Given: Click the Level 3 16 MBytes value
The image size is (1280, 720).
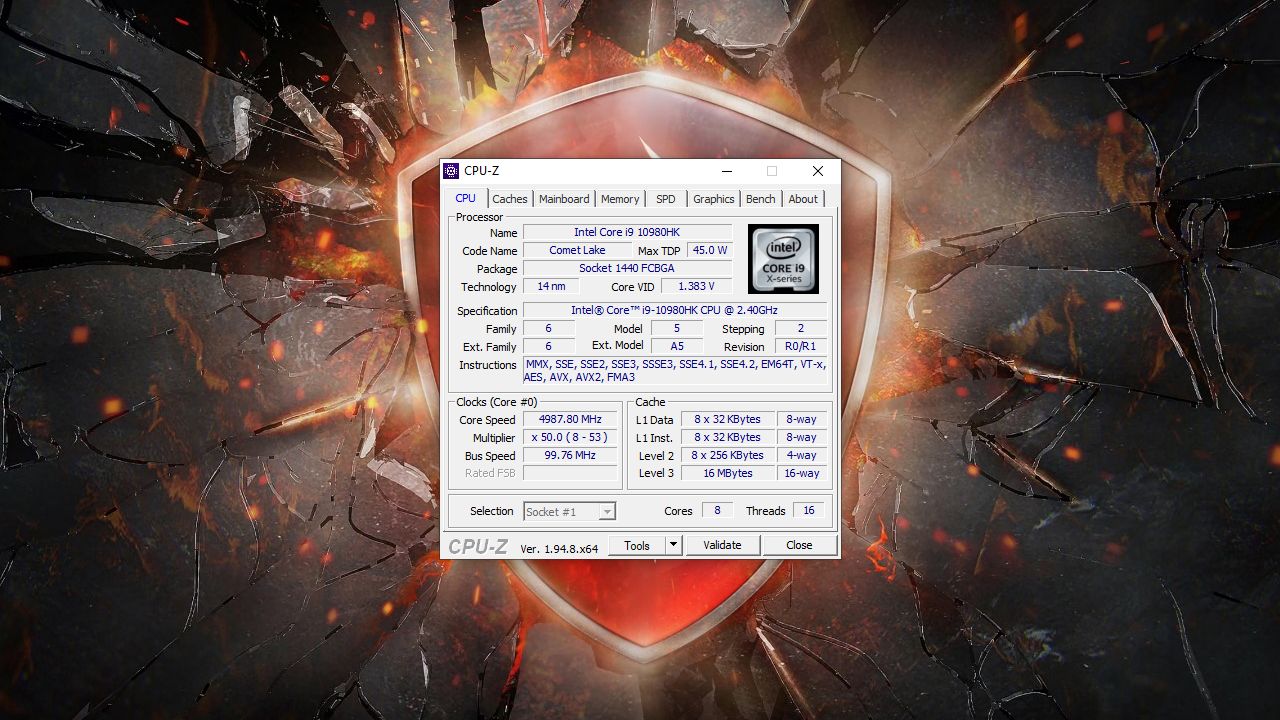Looking at the screenshot, I should coord(728,473).
